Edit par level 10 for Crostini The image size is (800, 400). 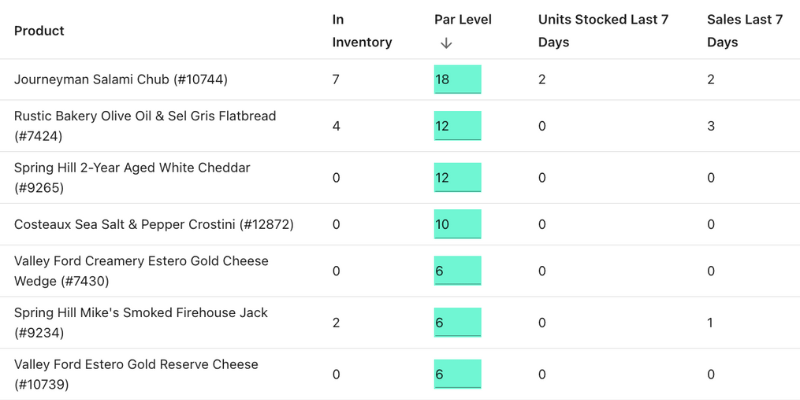(x=457, y=224)
